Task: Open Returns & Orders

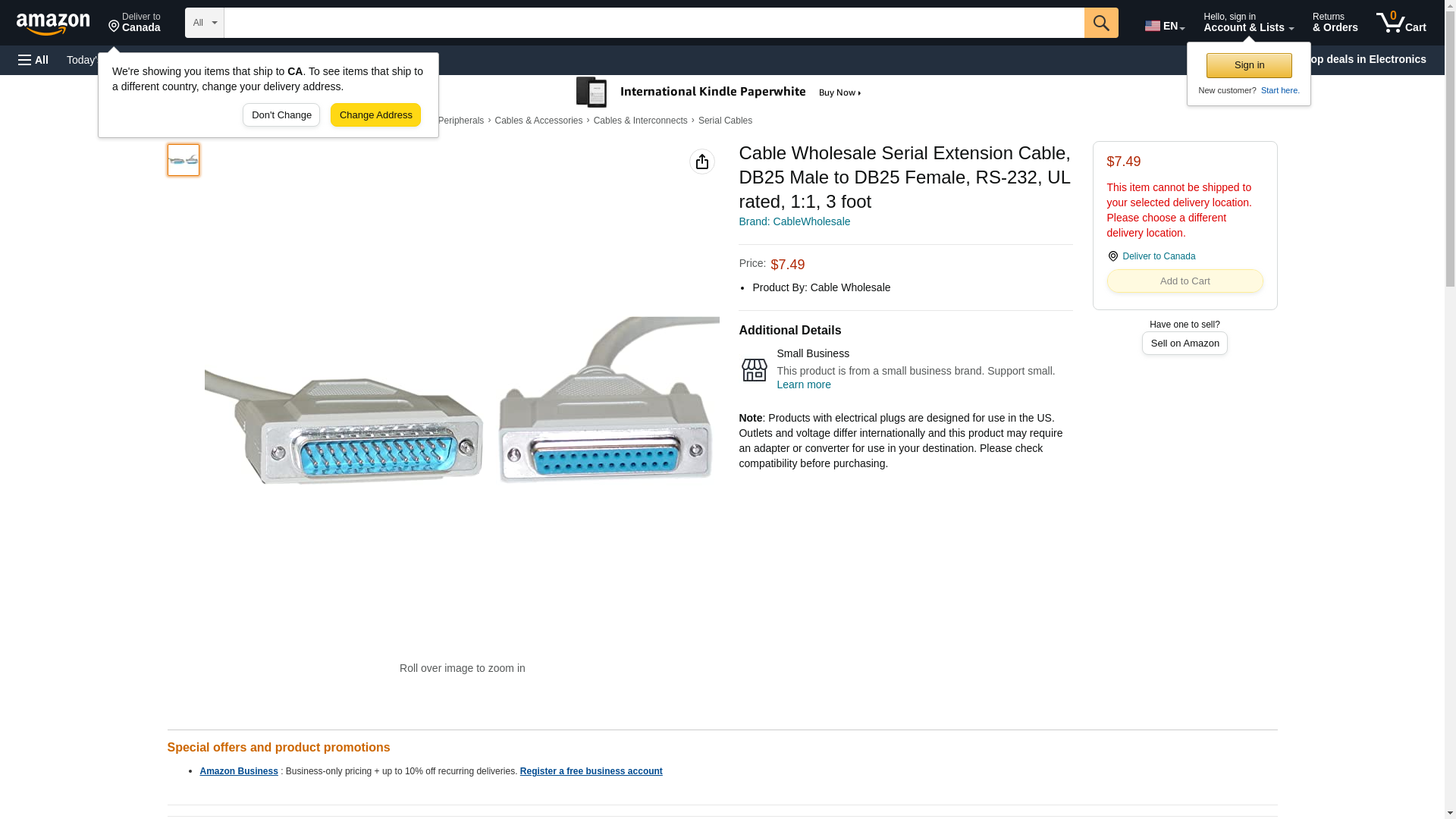Action: [1335, 23]
